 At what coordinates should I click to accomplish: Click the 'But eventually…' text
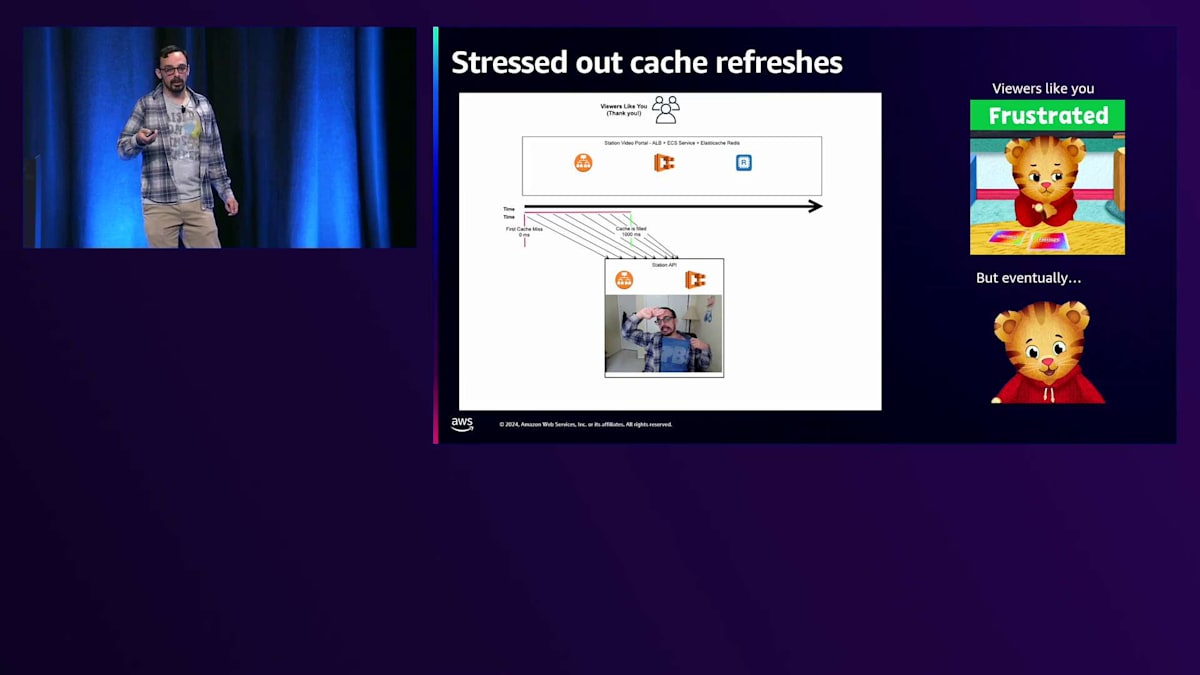click(x=1029, y=278)
